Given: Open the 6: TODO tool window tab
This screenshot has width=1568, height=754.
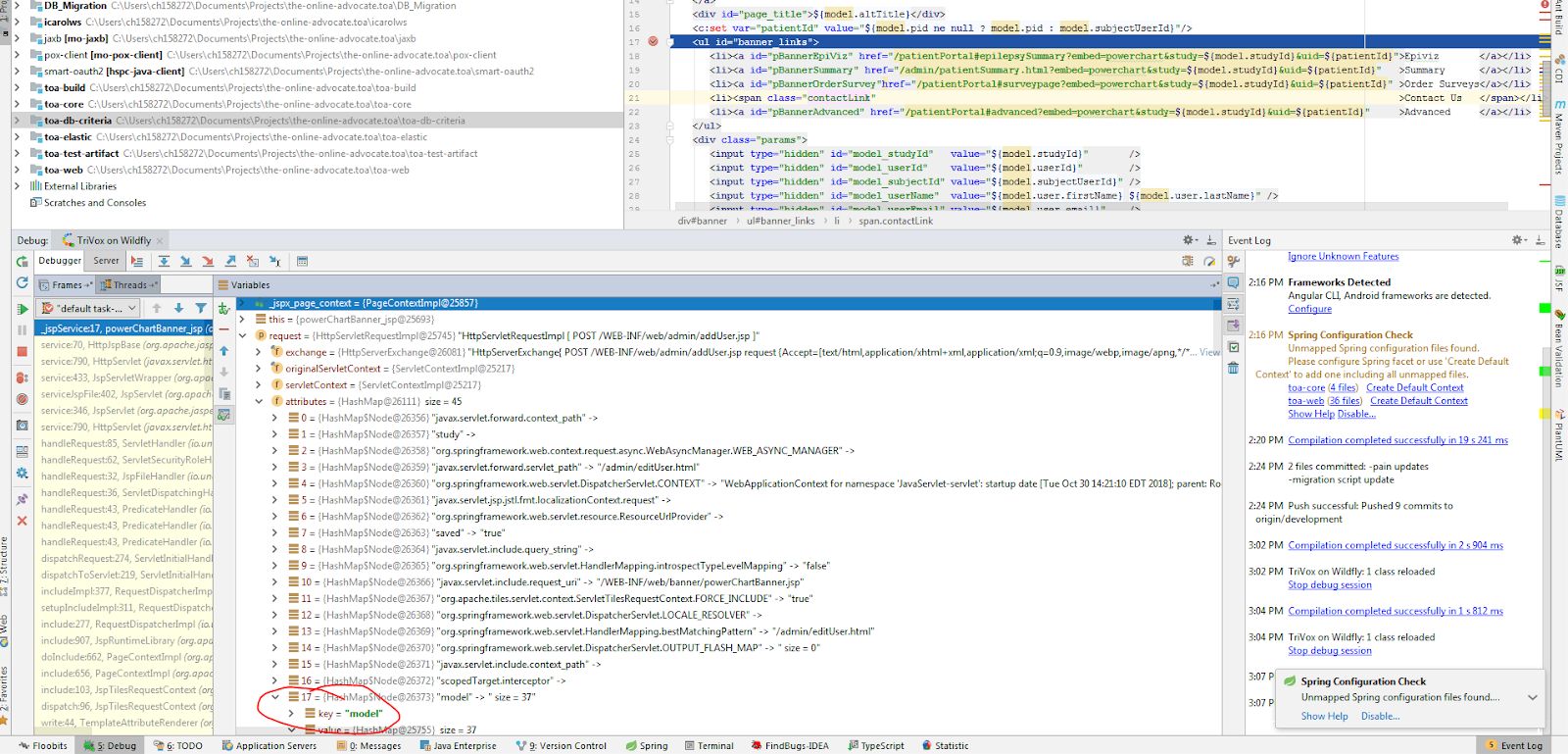Looking at the screenshot, I should click(x=177, y=746).
